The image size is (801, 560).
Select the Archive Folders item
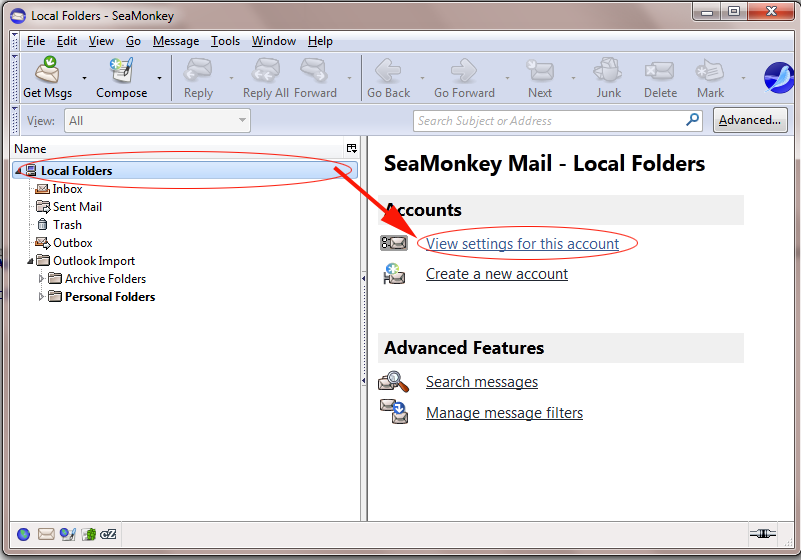[x=105, y=279]
